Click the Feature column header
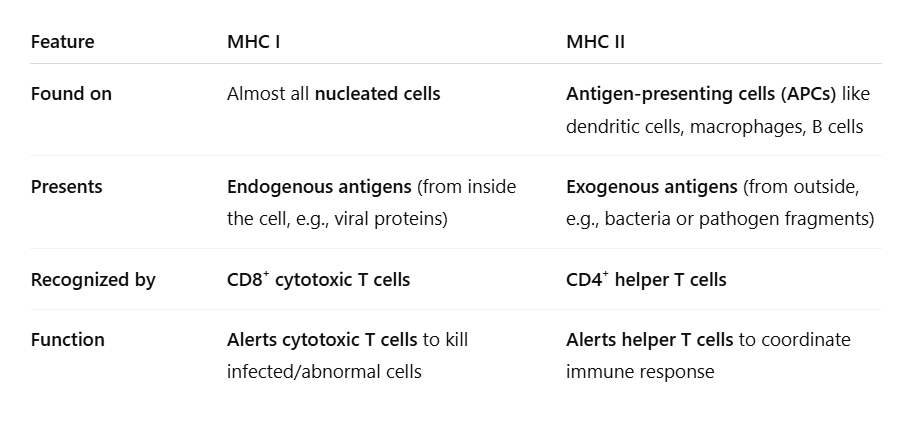The width and height of the screenshot is (910, 427). pyautogui.click(x=62, y=42)
